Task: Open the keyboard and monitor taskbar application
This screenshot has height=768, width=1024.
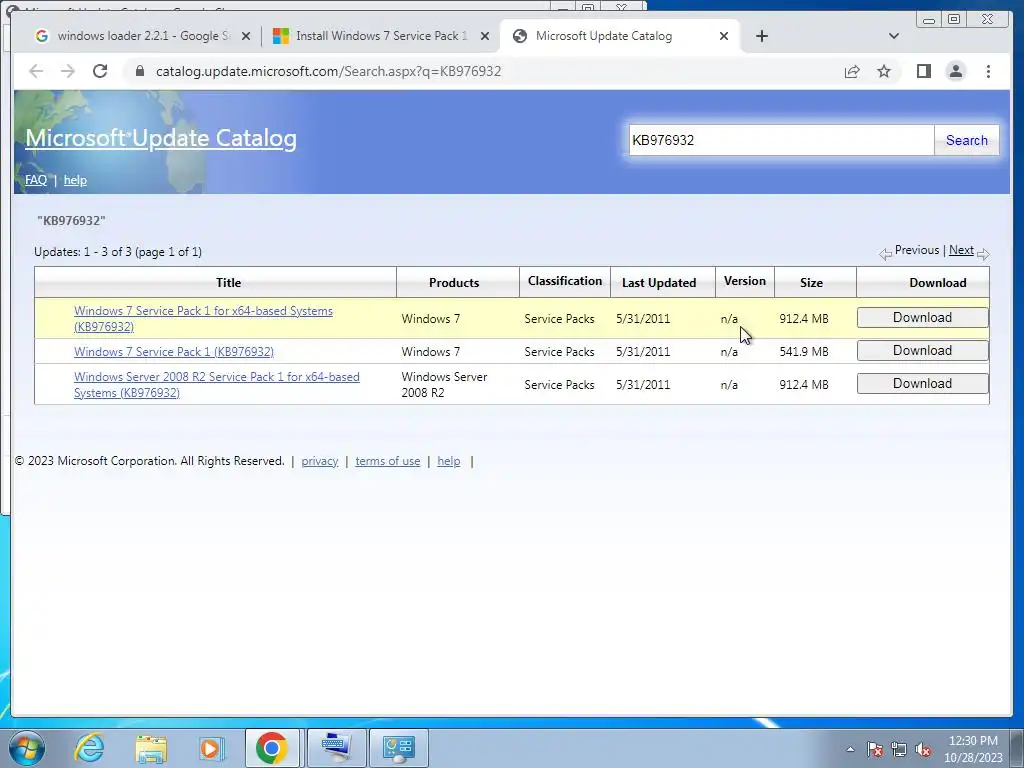Action: coord(336,748)
